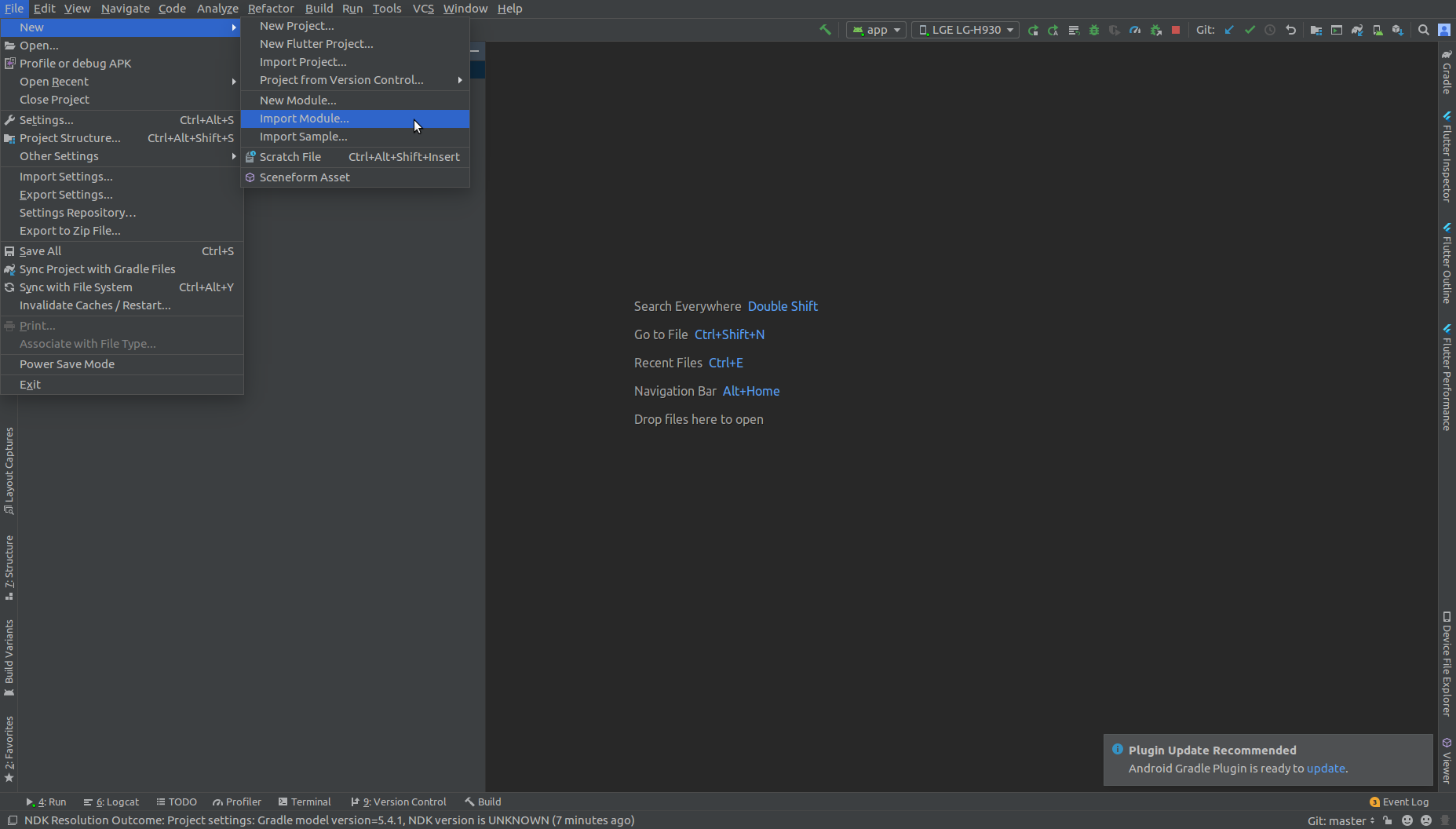Open the Flutter Inspector side panel
This screenshot has width=1456, height=829.
coord(1447,157)
